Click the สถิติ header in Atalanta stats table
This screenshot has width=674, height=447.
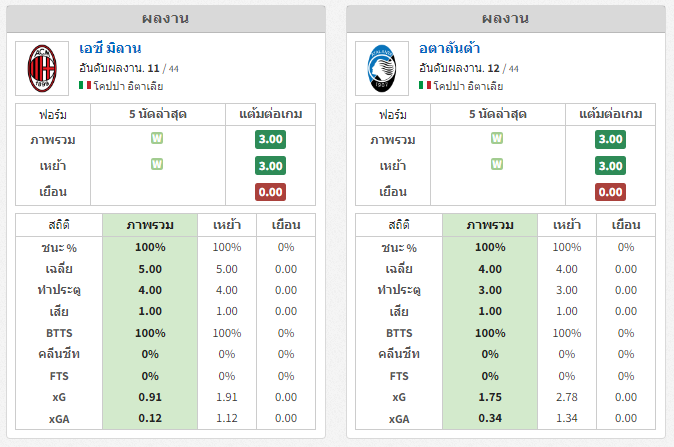[399, 225]
